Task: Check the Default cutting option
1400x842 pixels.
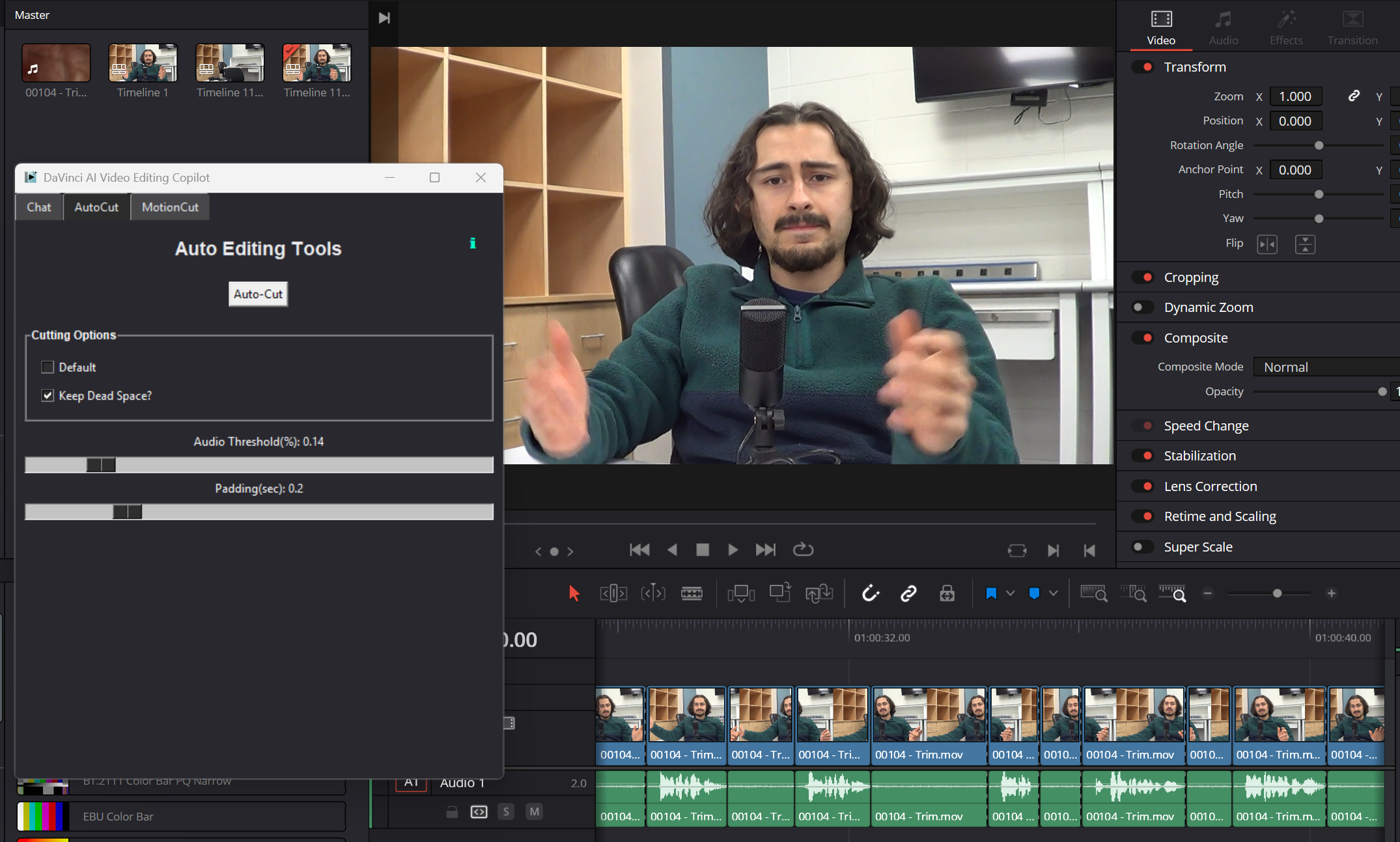Action: click(x=48, y=367)
